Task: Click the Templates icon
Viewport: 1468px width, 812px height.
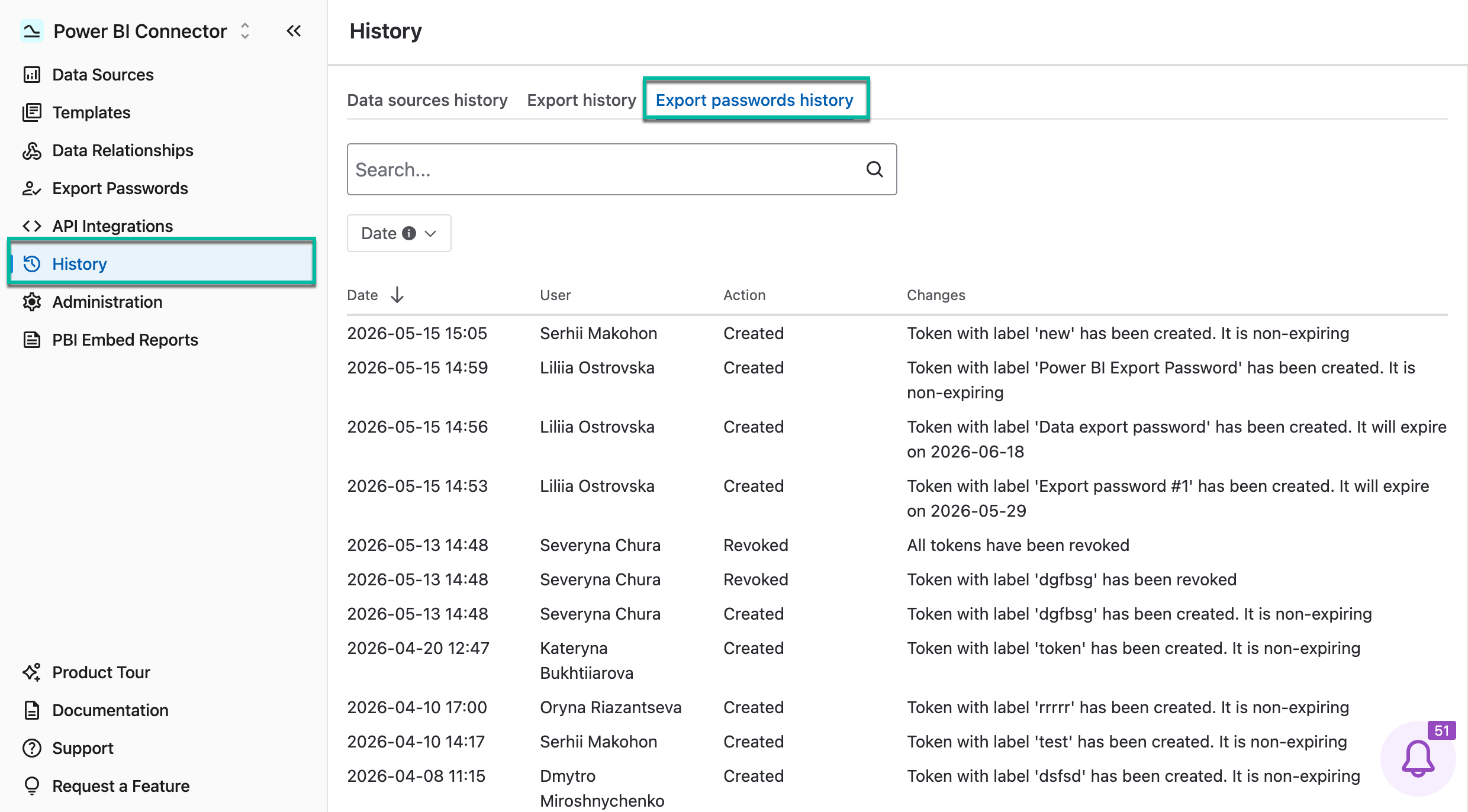Action: coord(32,112)
